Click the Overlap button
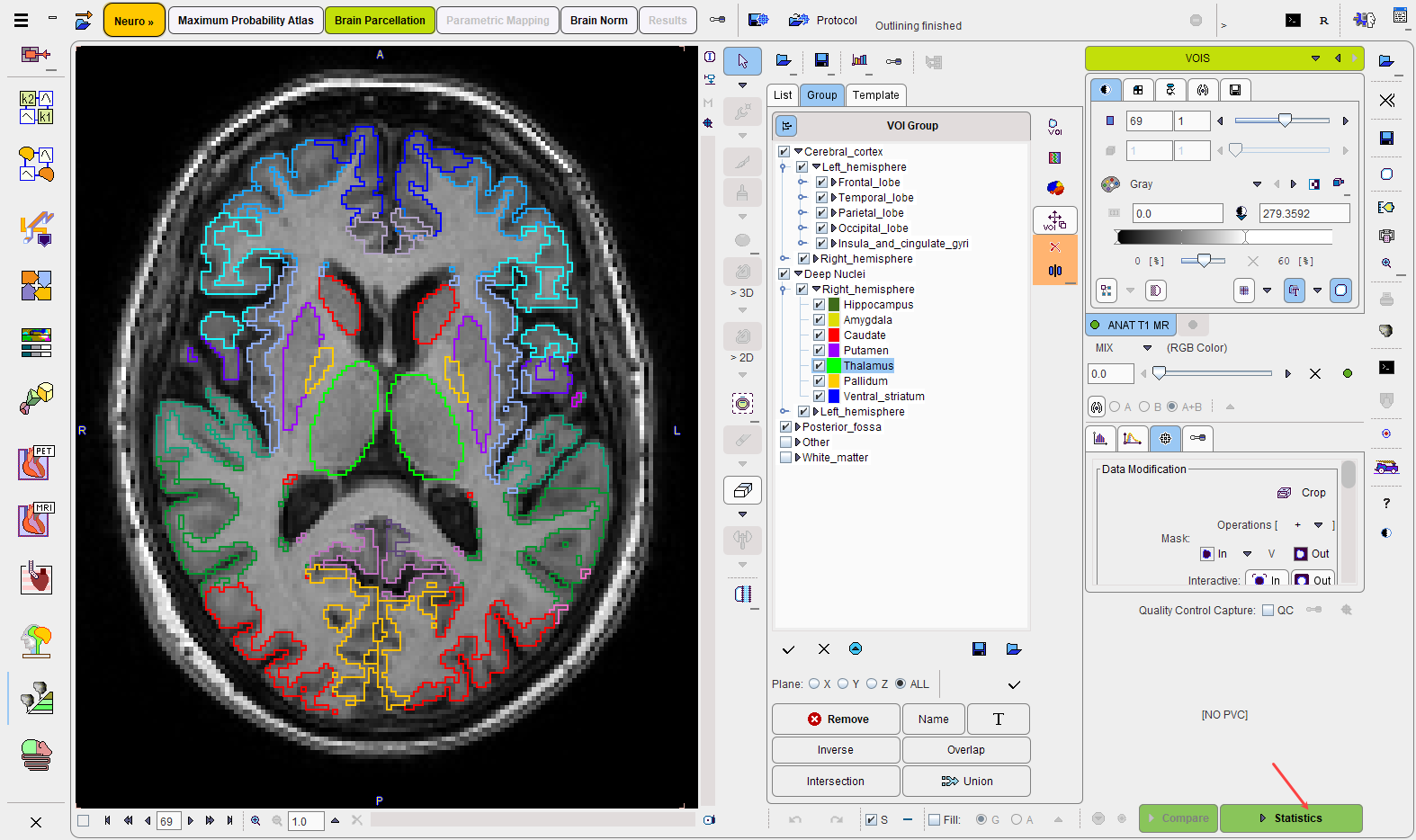1416x840 pixels. (x=966, y=749)
